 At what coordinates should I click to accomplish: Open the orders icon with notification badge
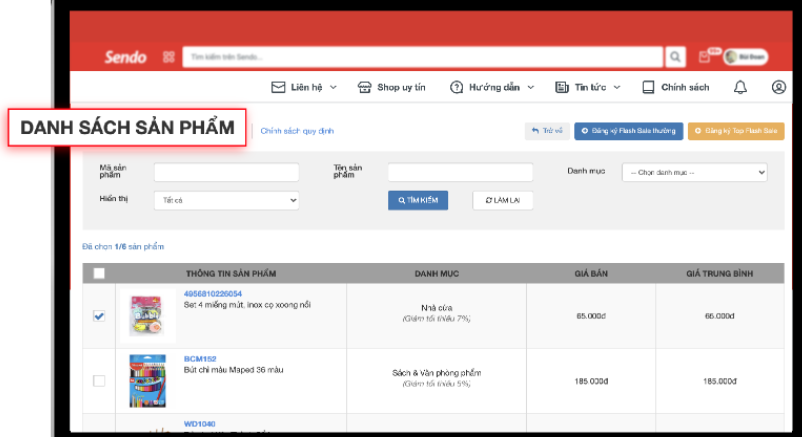pos(705,57)
